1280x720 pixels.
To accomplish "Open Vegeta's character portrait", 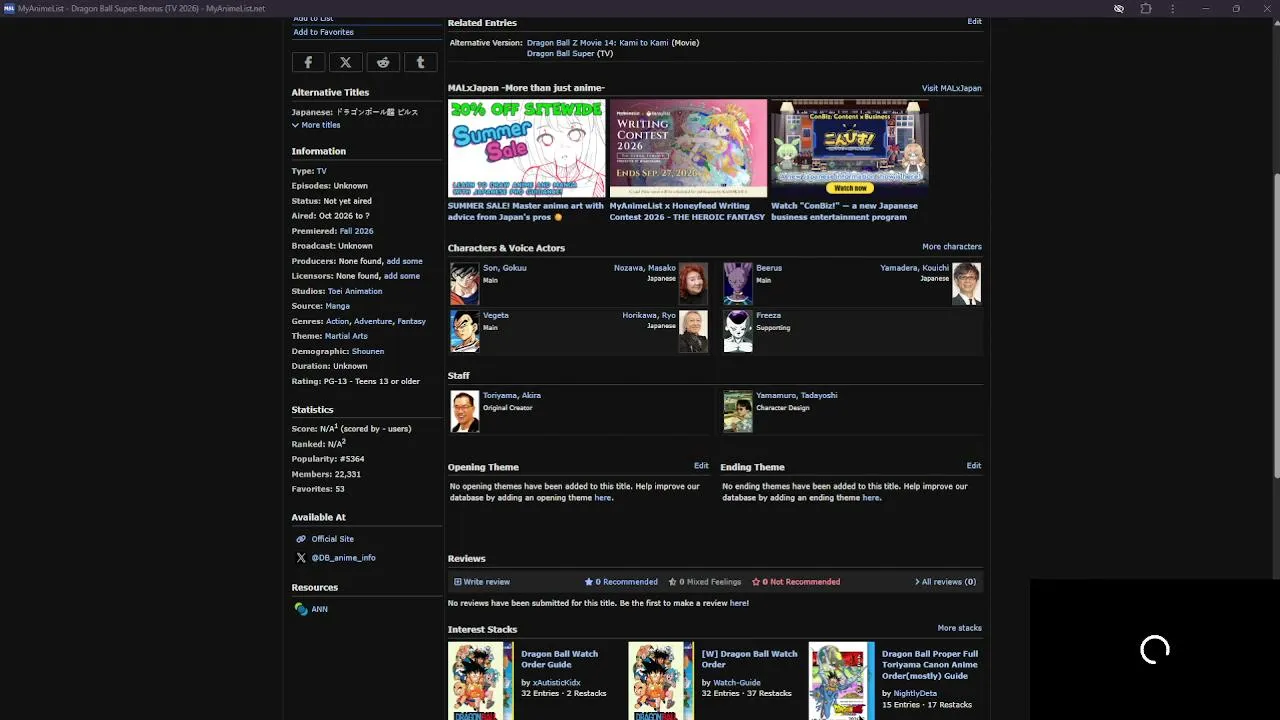I will tap(465, 331).
